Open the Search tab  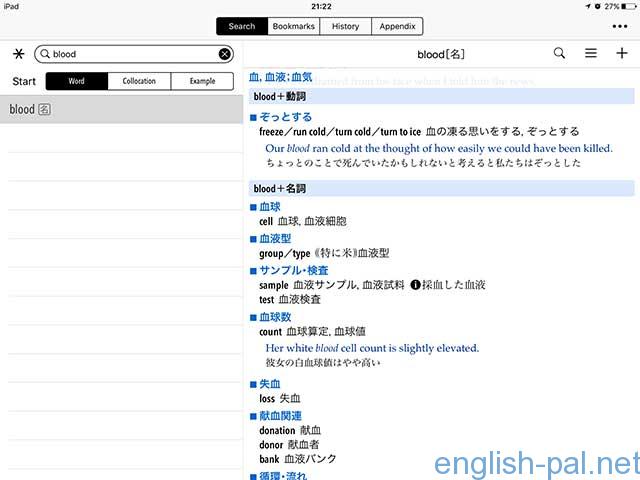241,26
